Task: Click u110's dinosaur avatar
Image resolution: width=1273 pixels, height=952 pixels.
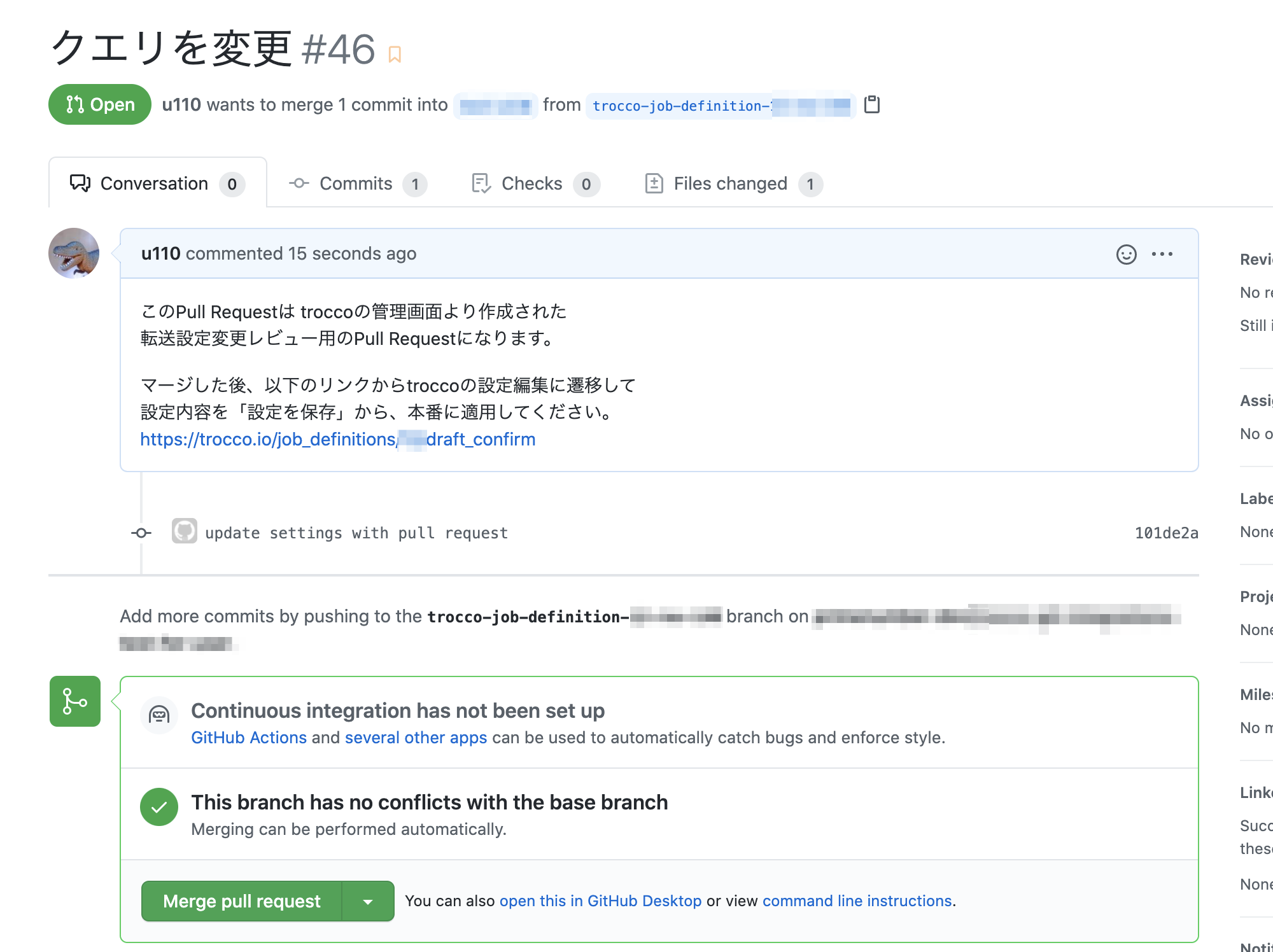Action: click(x=74, y=253)
